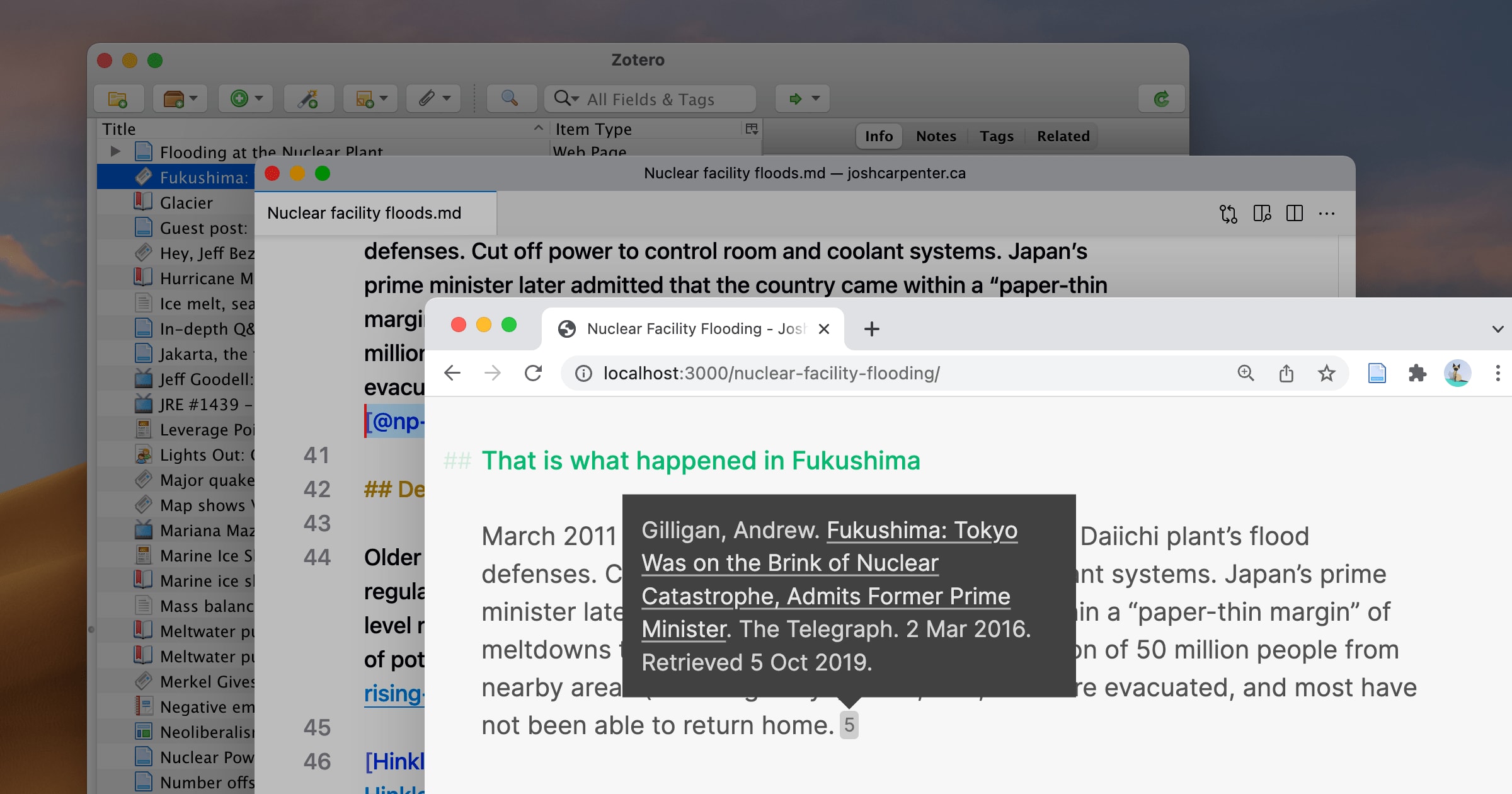Open preview to the side icon in editor
The height and width of the screenshot is (794, 1512).
coord(1262,214)
